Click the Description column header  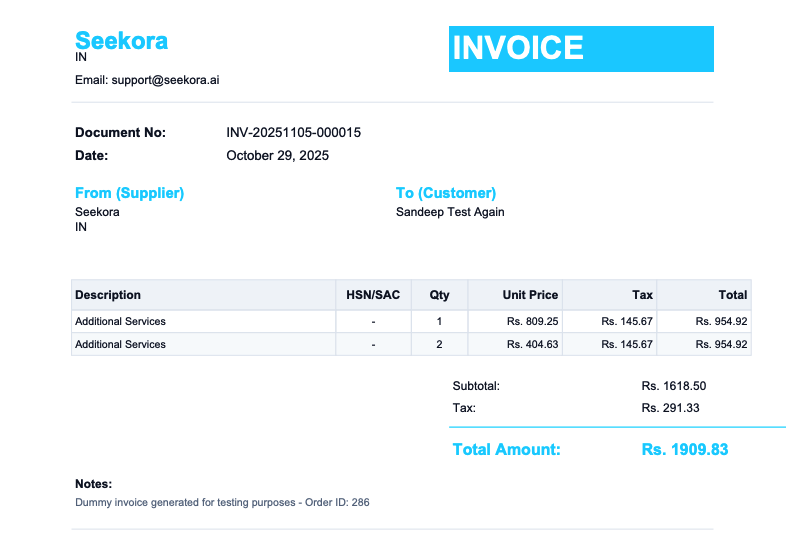108,295
